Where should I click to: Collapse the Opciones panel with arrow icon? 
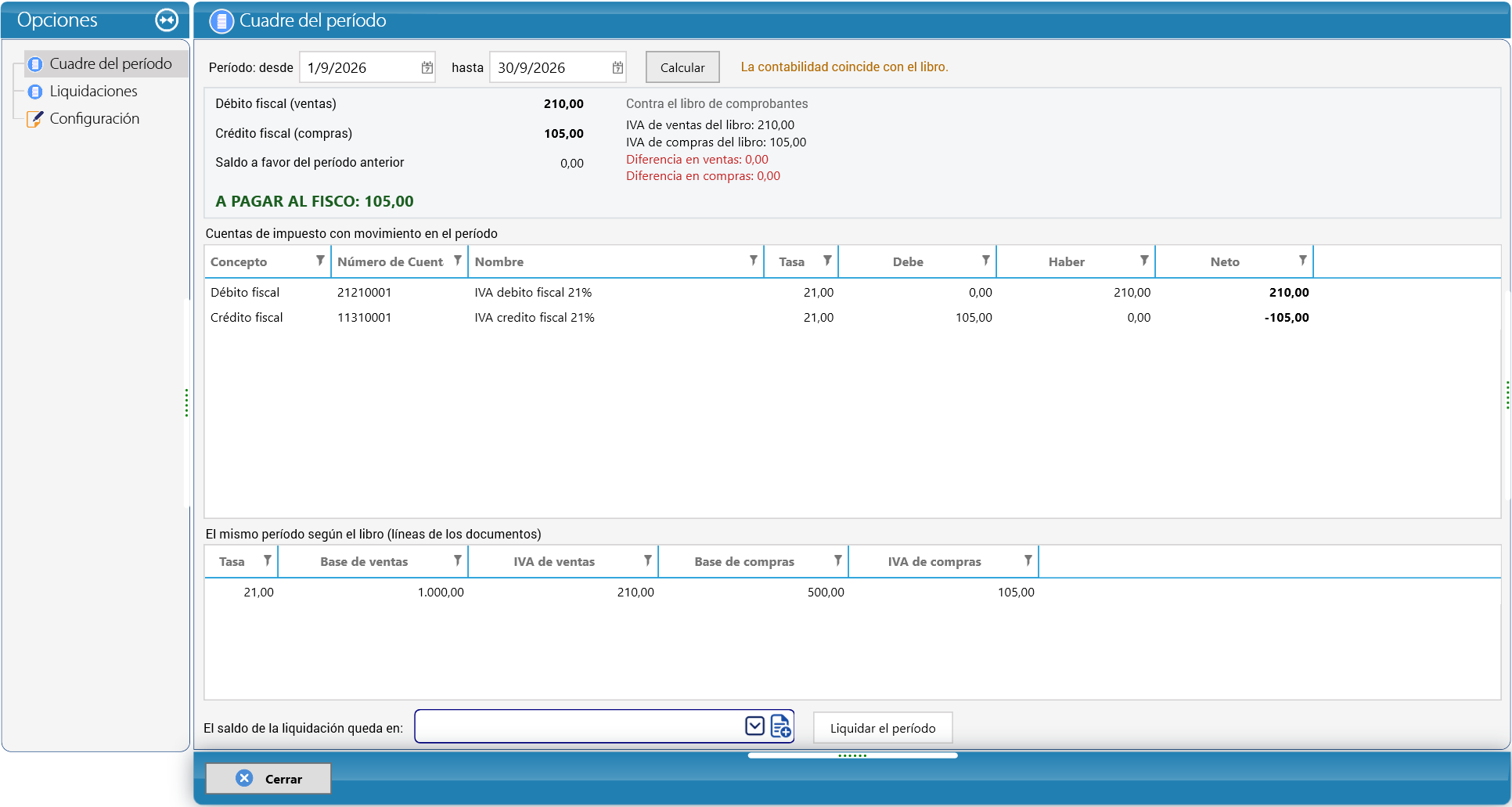pyautogui.click(x=167, y=20)
